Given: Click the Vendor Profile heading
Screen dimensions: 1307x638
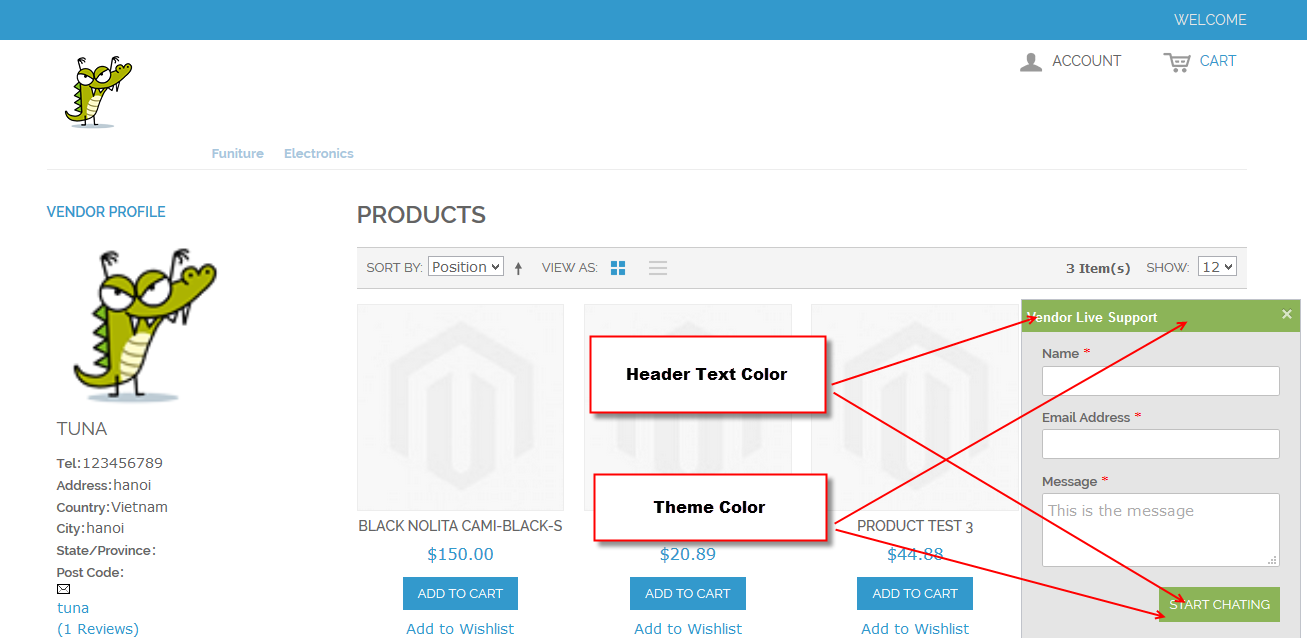Looking at the screenshot, I should pos(106,212).
